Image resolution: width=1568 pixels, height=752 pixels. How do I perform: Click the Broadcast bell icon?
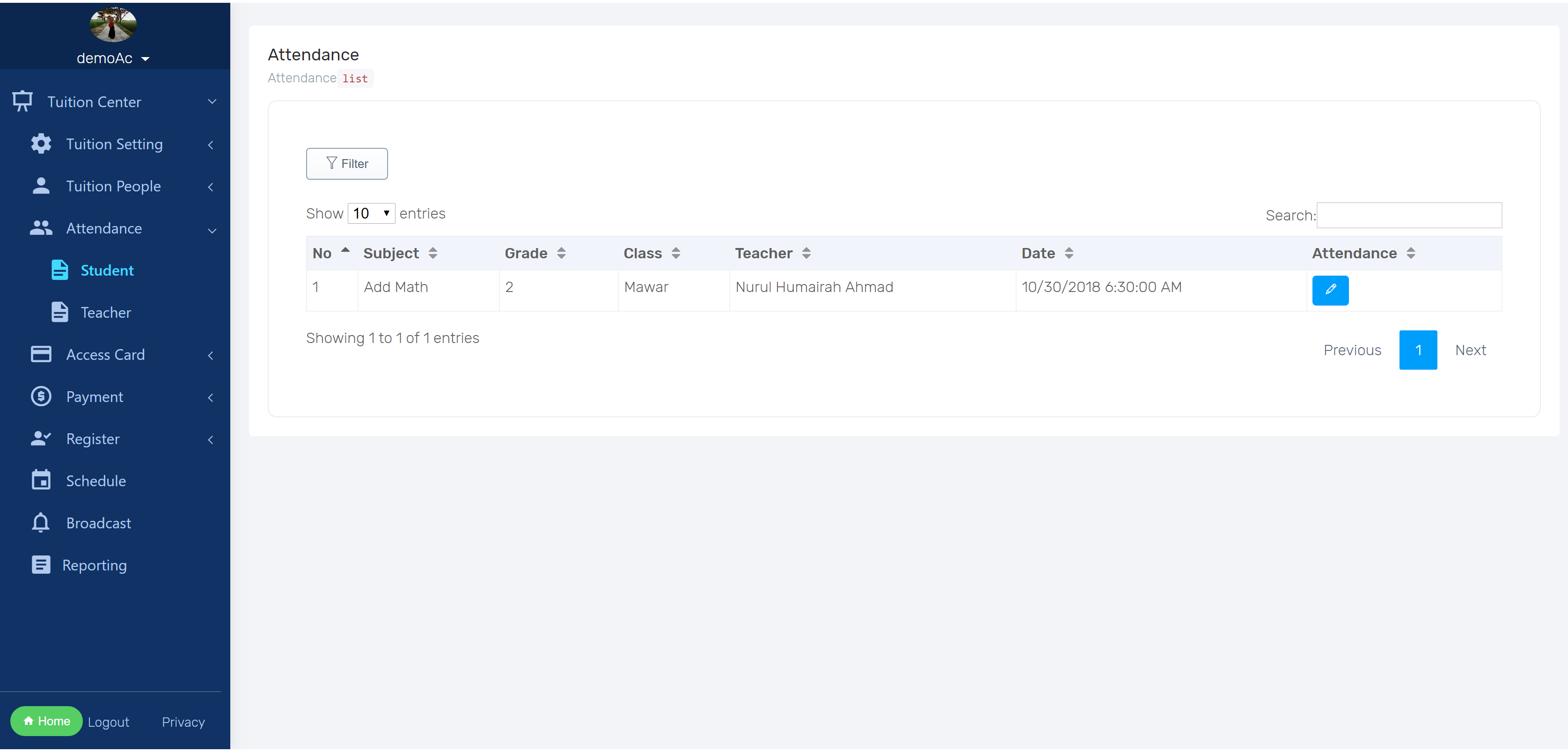click(x=41, y=523)
